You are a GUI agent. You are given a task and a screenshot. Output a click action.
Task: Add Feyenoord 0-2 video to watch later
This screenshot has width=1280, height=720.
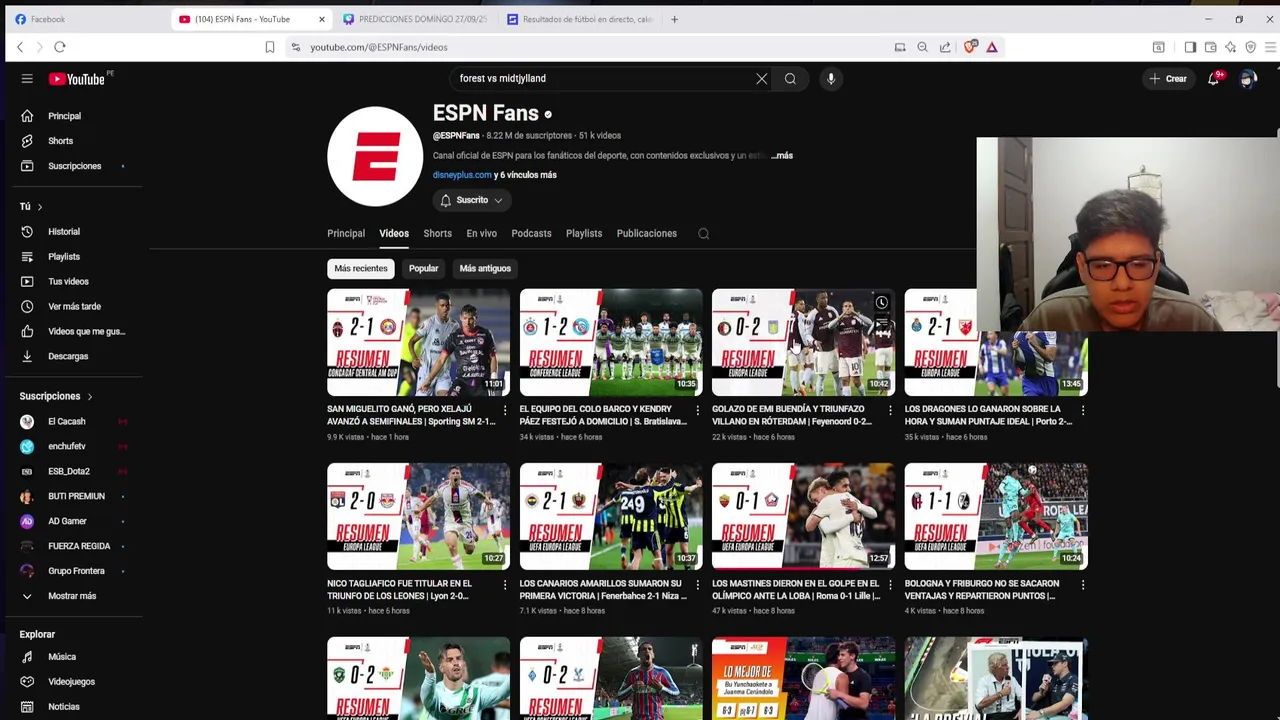click(882, 303)
